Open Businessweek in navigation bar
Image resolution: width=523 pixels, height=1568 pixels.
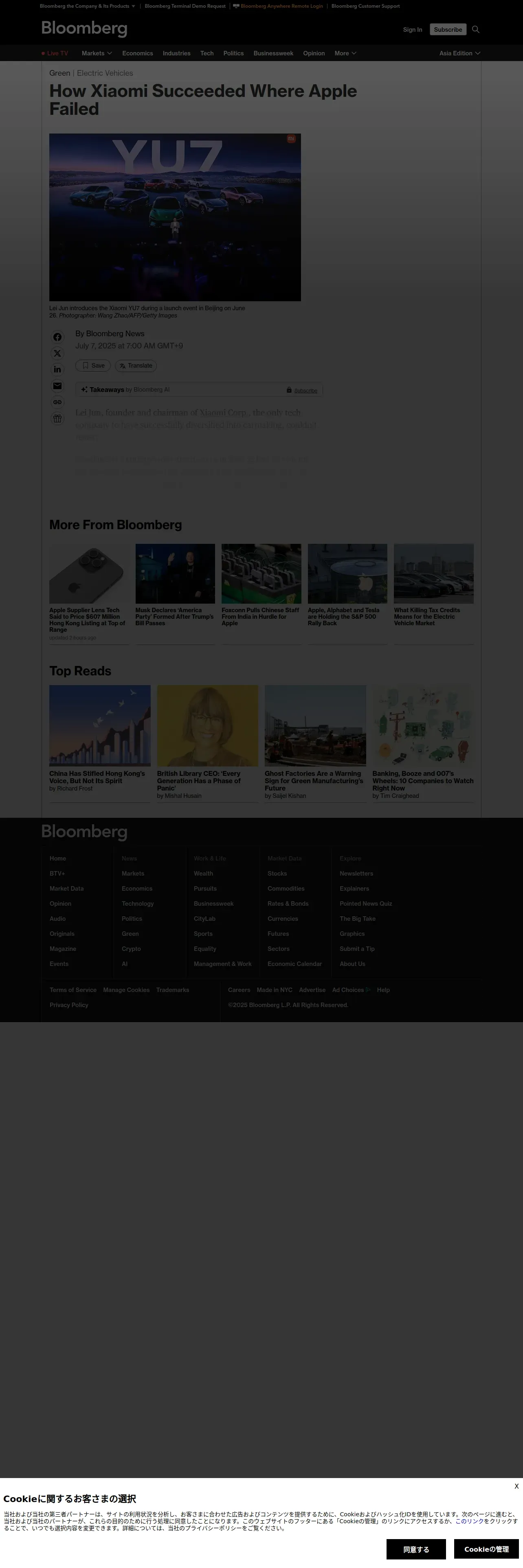[273, 54]
